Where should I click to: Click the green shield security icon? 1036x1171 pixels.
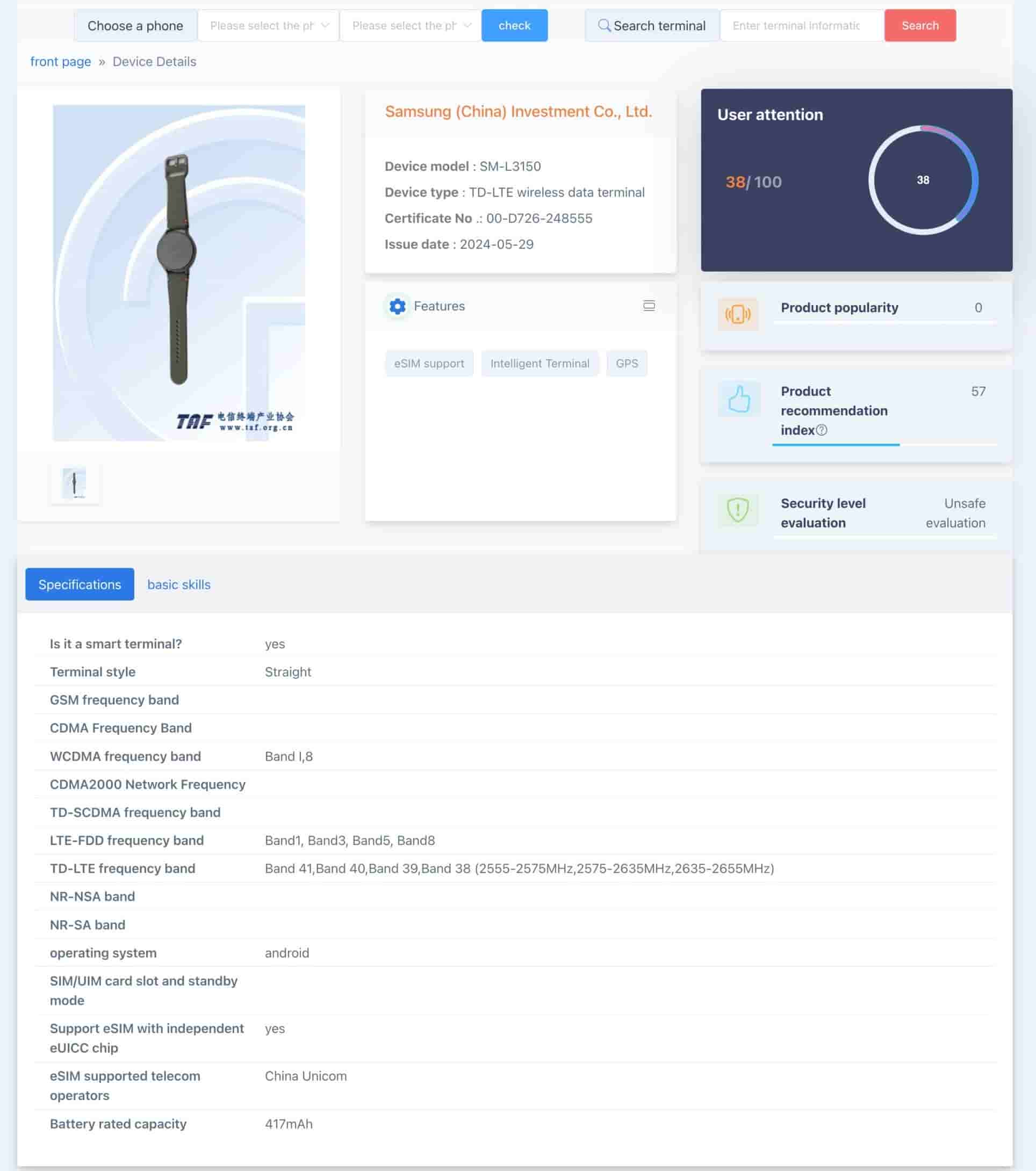pyautogui.click(x=737, y=509)
